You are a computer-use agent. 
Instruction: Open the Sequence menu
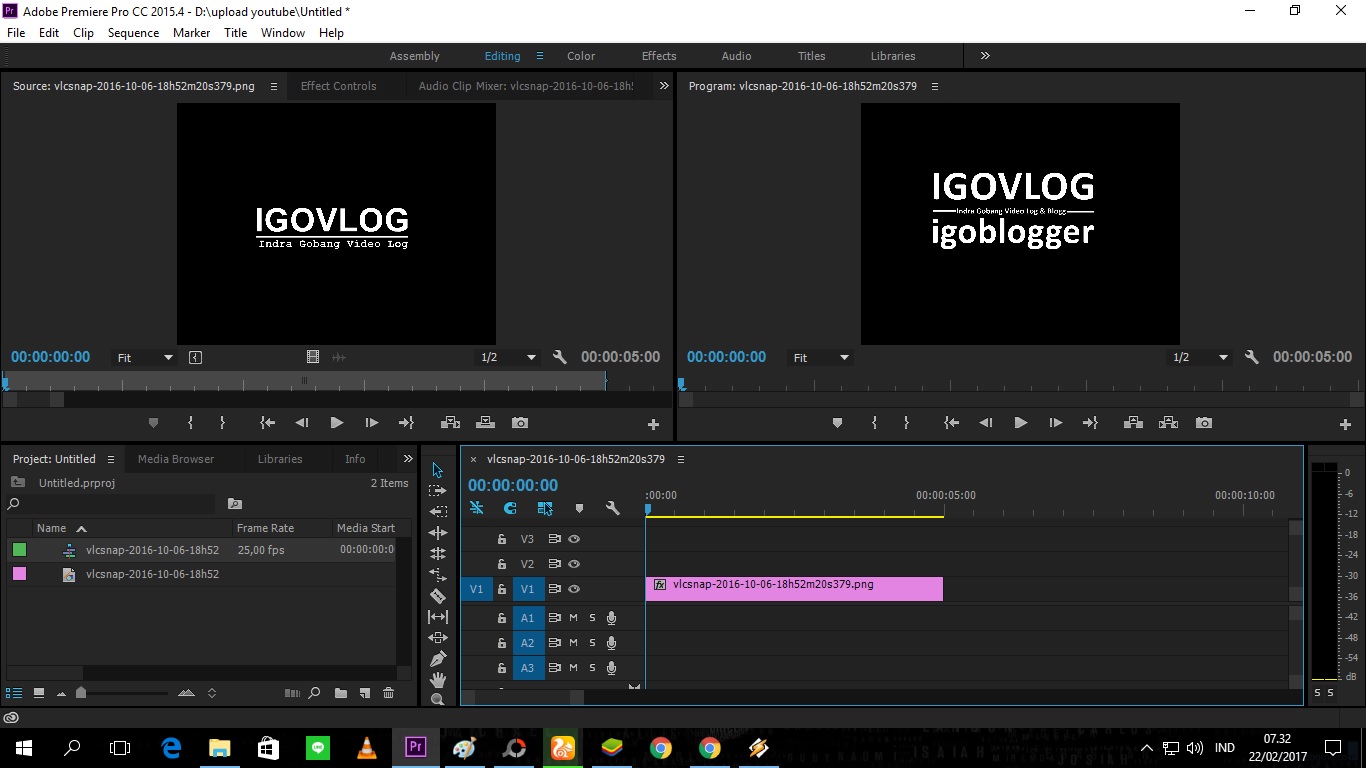(133, 32)
